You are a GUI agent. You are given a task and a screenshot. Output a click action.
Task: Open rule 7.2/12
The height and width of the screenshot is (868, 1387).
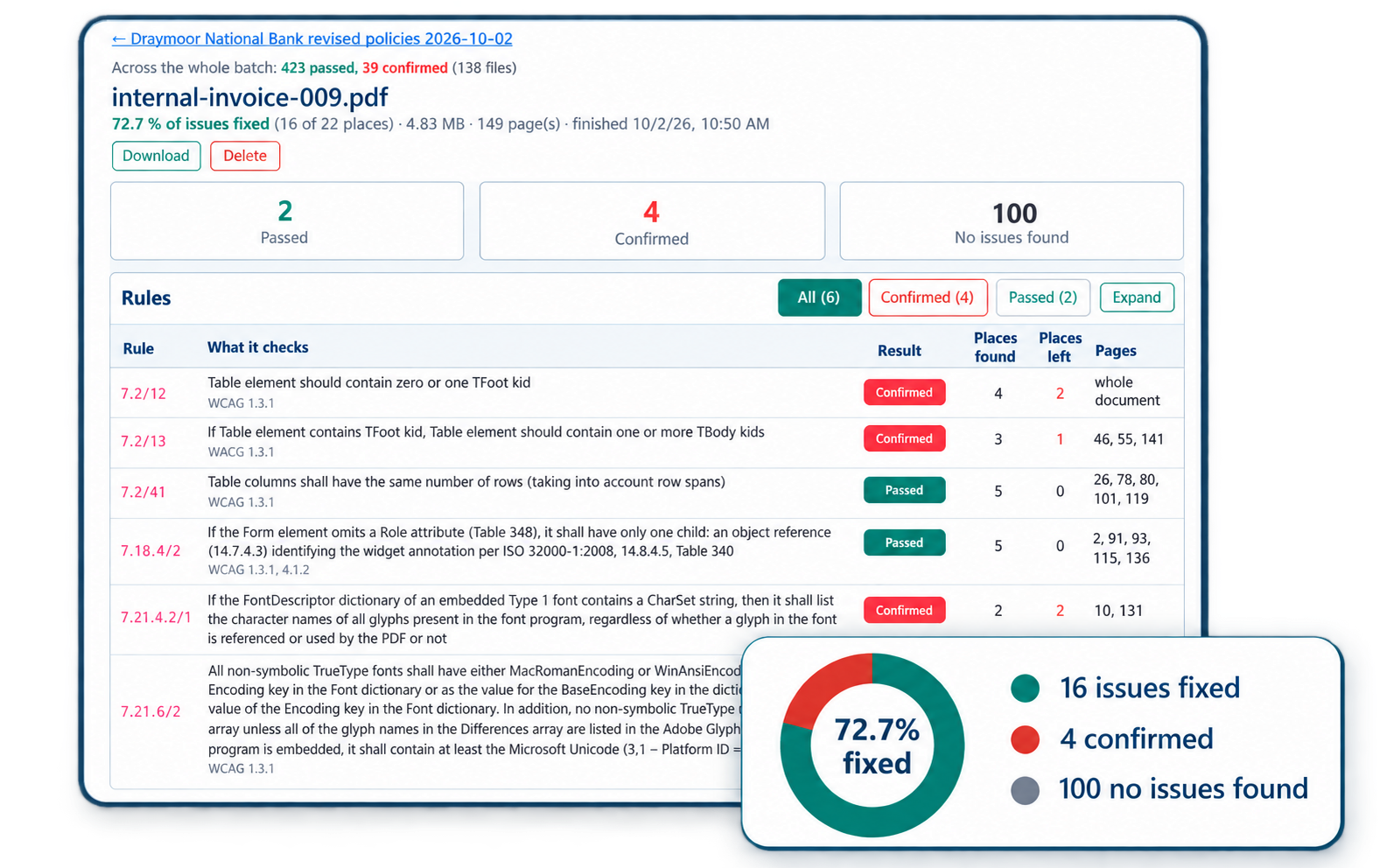pos(144,394)
